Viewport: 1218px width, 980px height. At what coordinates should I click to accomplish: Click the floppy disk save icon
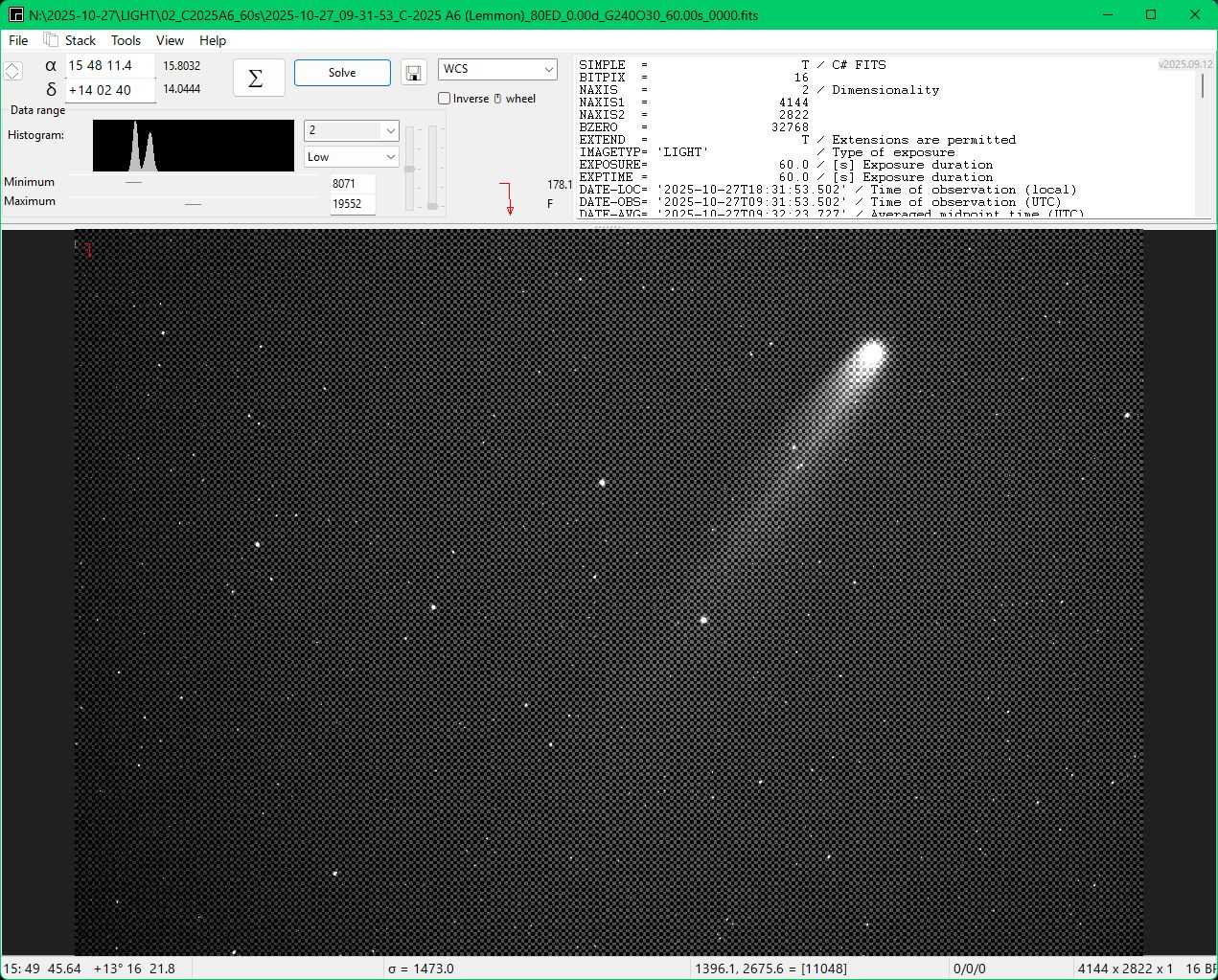[x=414, y=74]
